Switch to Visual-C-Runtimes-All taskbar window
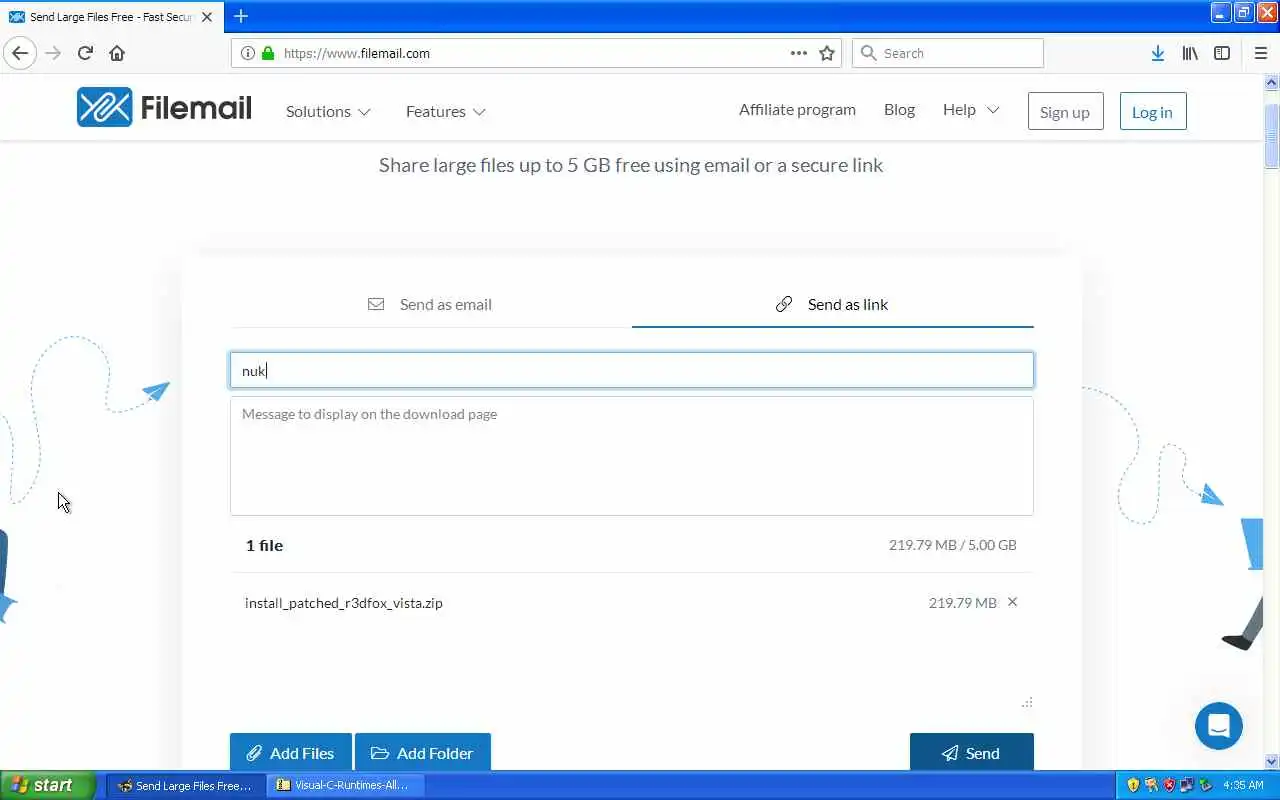Screen dimensions: 1280x800 point(345,785)
